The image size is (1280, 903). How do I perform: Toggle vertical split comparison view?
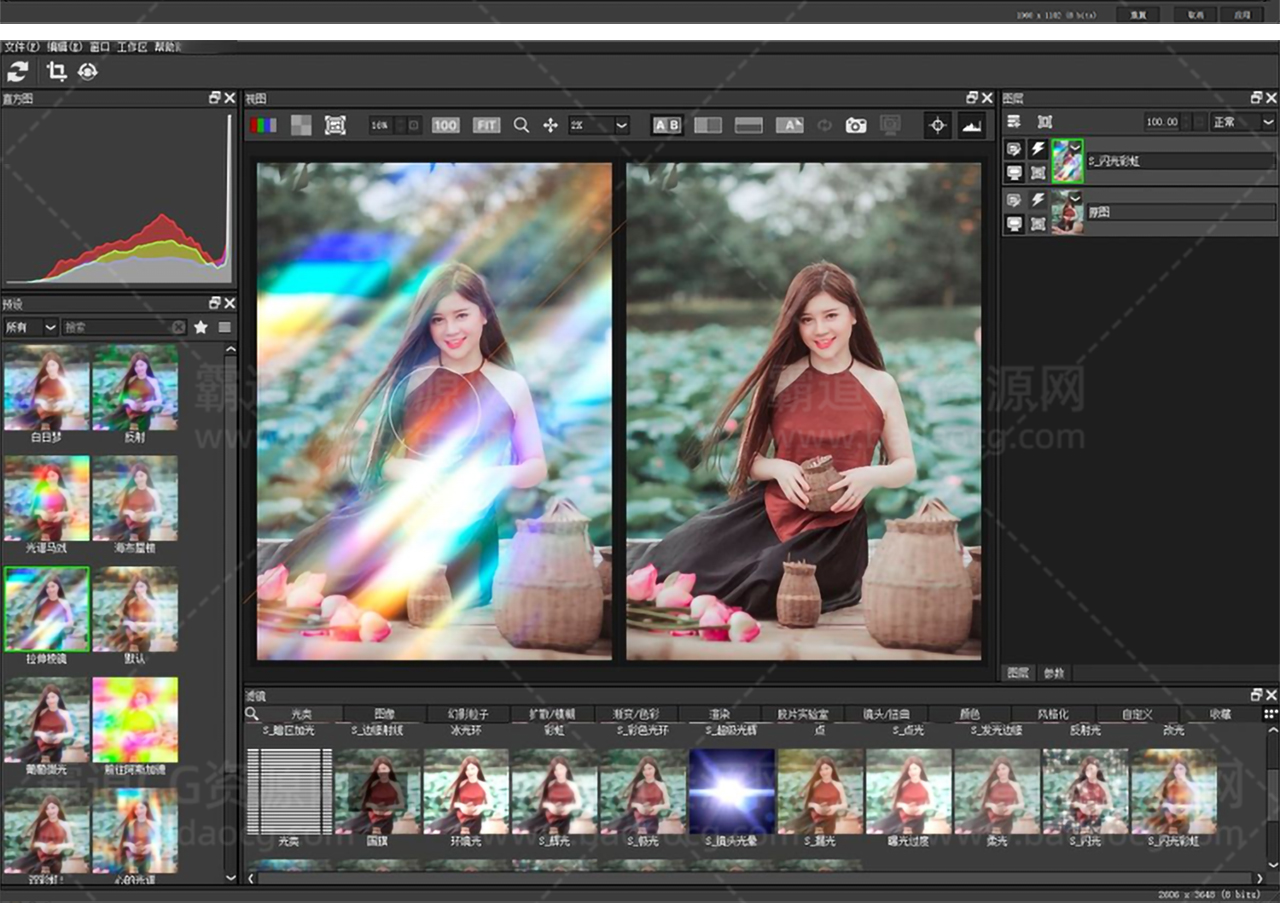click(x=708, y=125)
